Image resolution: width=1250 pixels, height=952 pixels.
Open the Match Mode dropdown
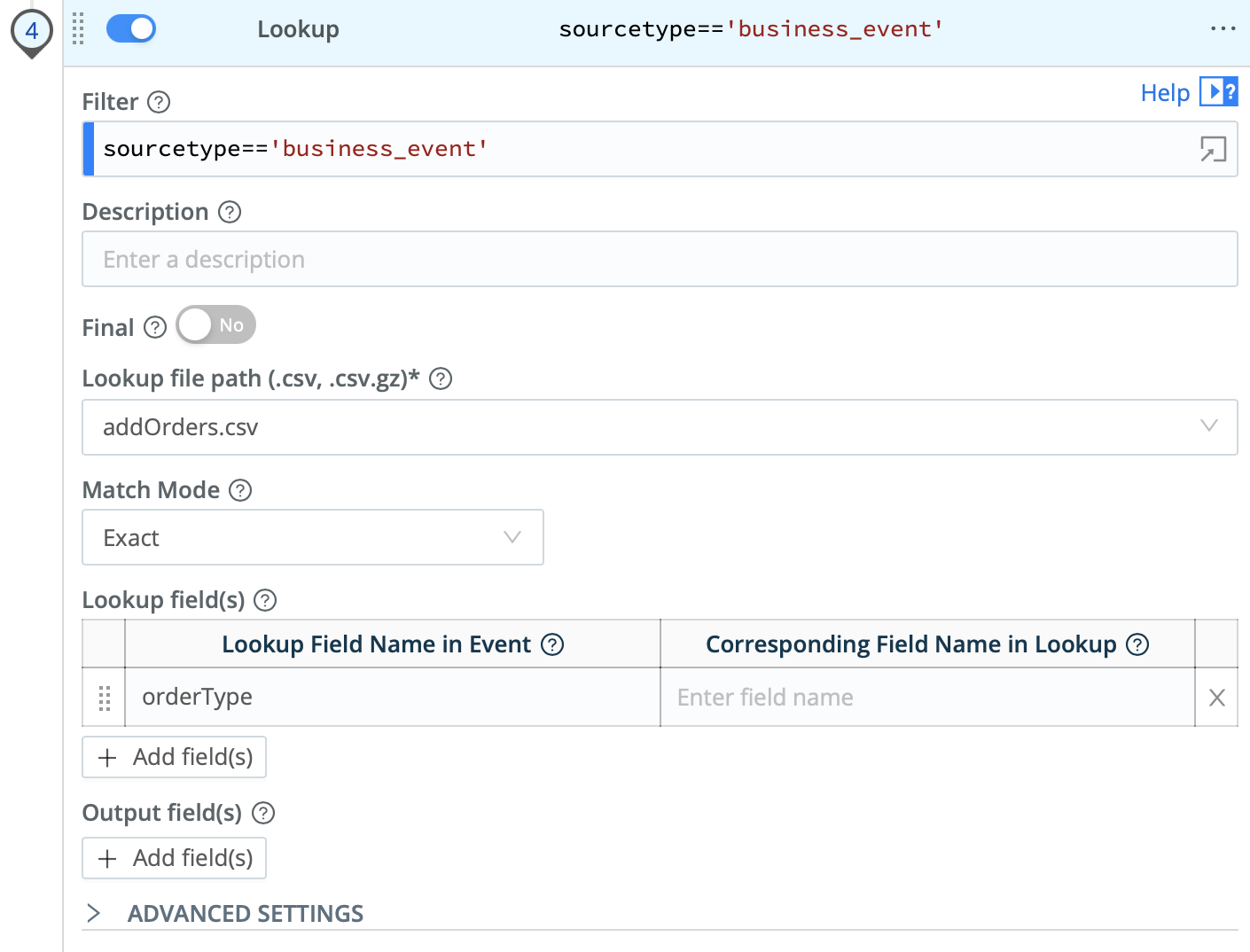(313, 537)
